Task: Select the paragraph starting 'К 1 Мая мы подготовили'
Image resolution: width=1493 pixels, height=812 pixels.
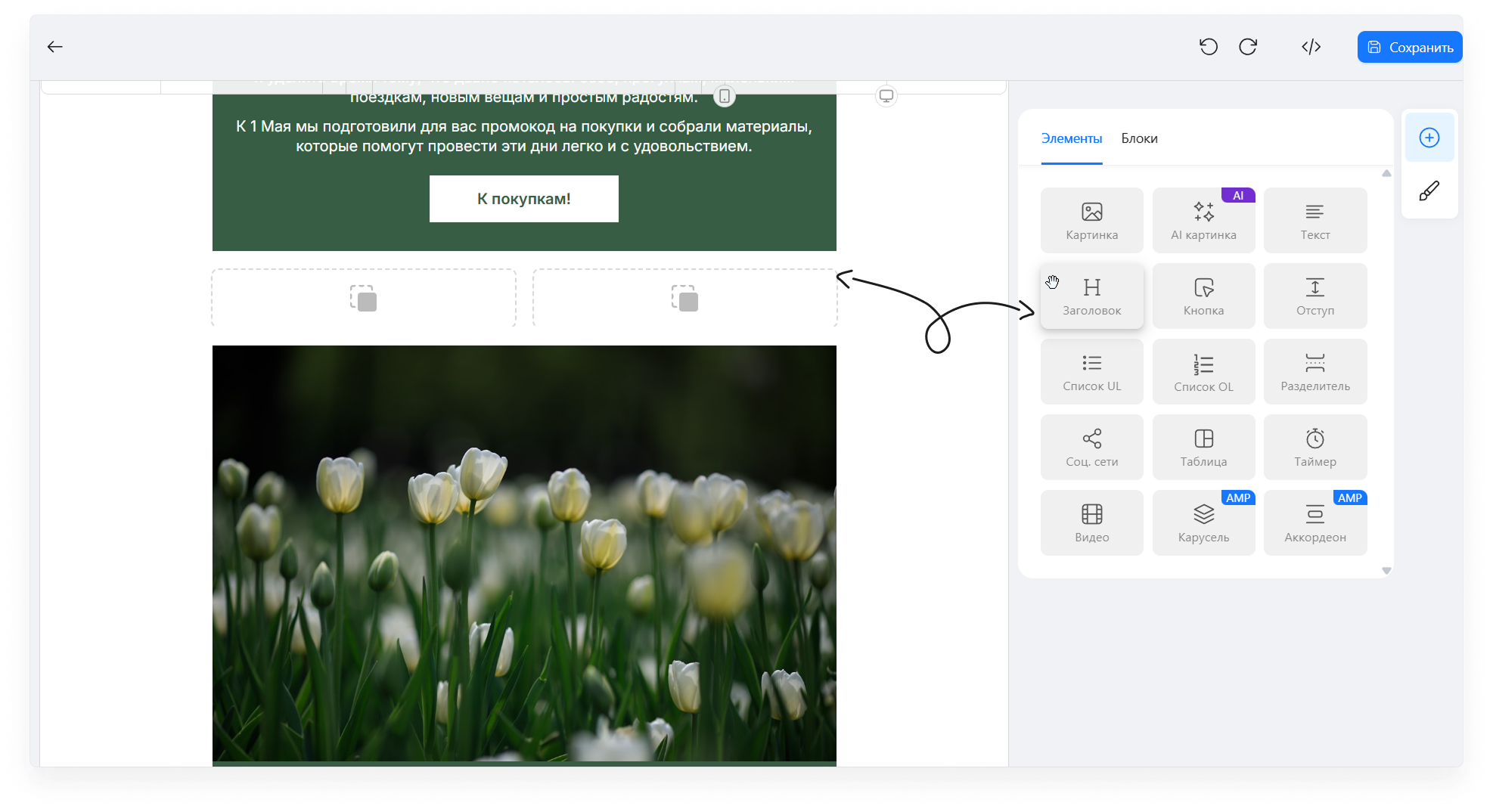Action: pyautogui.click(x=523, y=136)
